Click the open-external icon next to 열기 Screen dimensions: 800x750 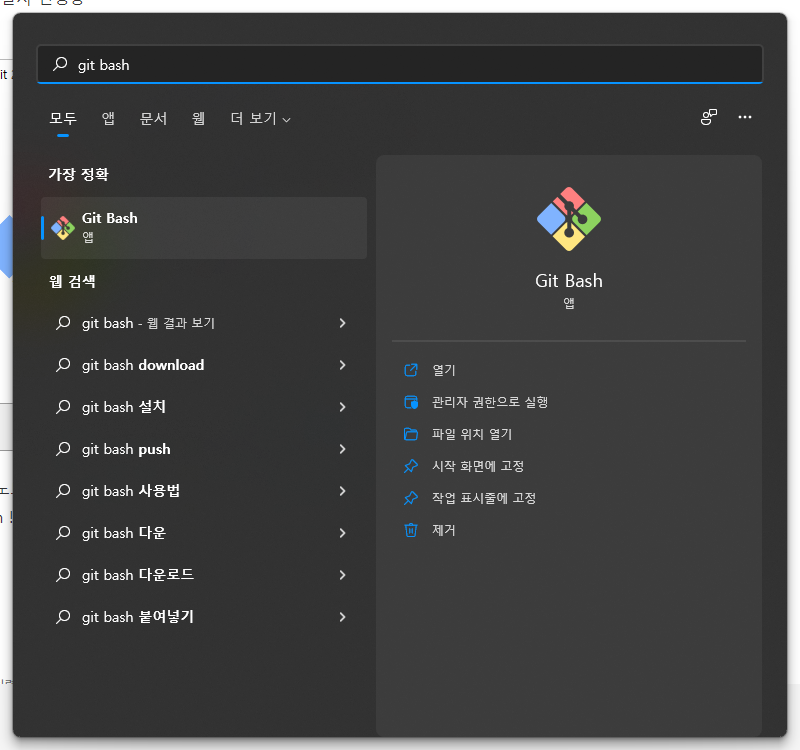[411, 370]
